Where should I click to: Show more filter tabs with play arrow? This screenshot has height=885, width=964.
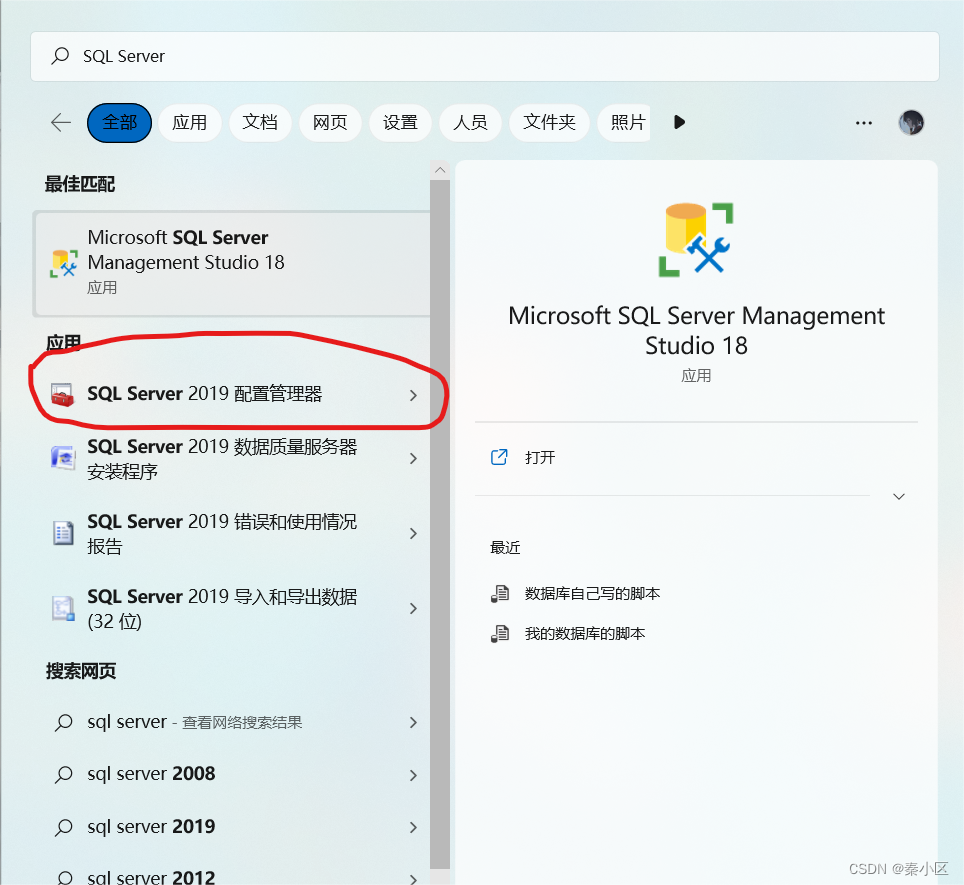coord(679,122)
